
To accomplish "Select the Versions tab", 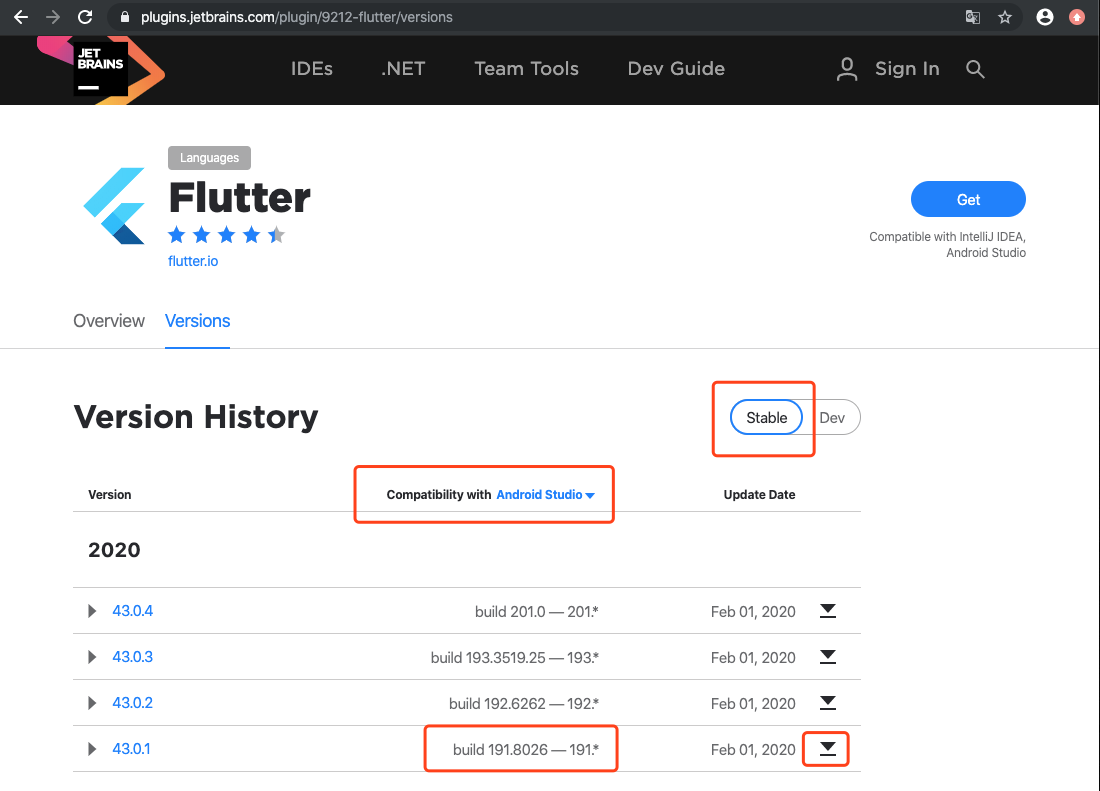I will [x=197, y=320].
